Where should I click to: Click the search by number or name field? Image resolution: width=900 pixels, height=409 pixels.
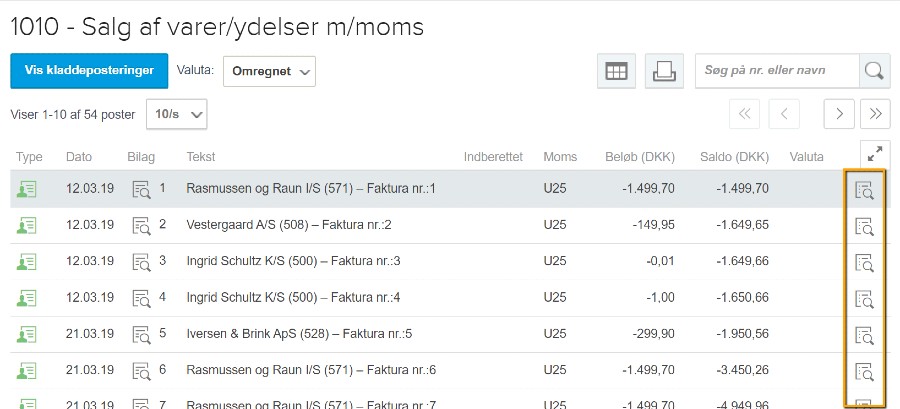coord(777,71)
